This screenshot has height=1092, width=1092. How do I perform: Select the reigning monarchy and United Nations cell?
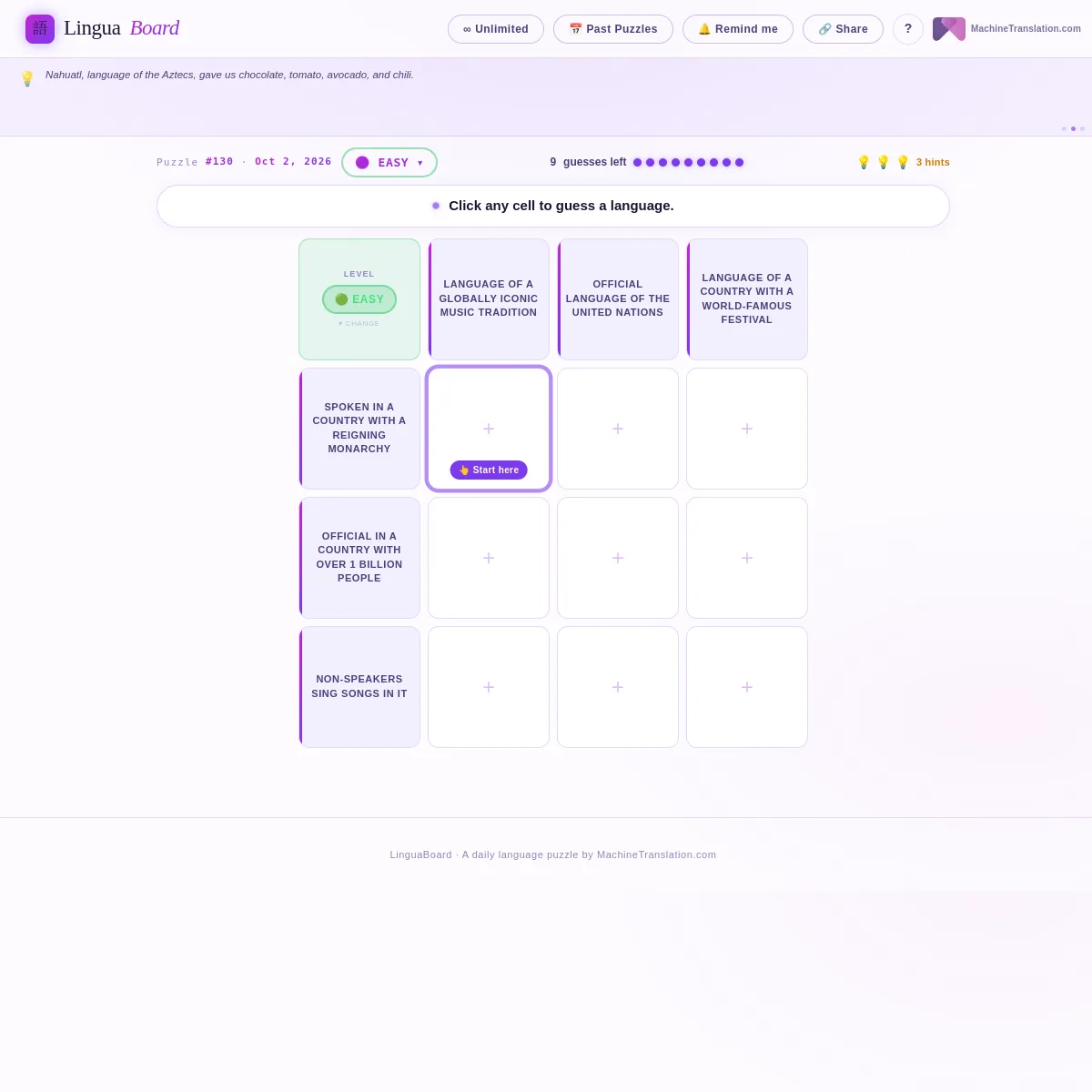(618, 429)
